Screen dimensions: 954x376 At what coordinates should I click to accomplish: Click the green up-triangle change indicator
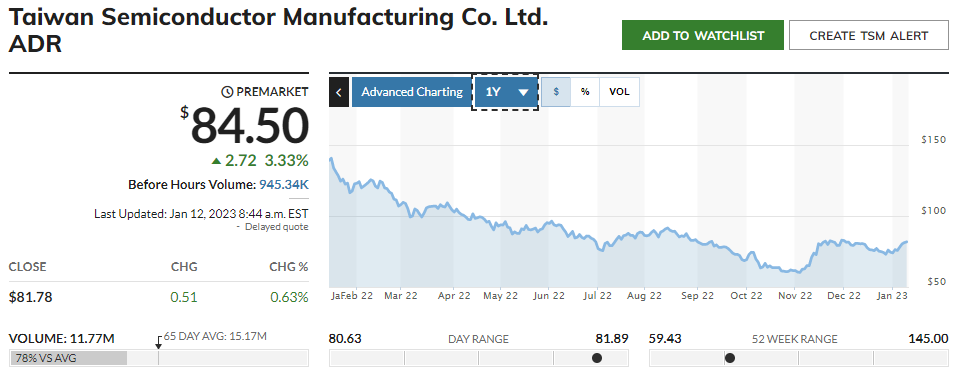tap(216, 161)
